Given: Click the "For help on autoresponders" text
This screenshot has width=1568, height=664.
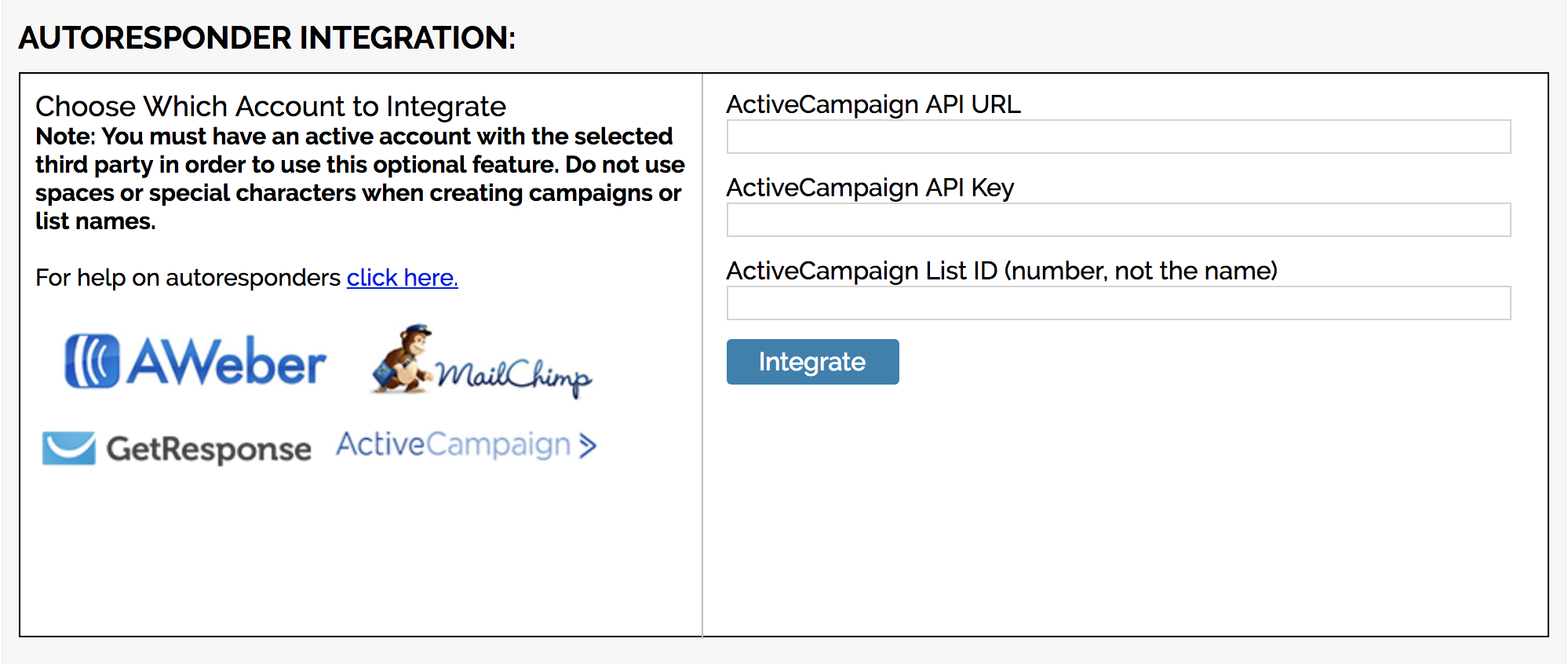Looking at the screenshot, I should (x=188, y=278).
